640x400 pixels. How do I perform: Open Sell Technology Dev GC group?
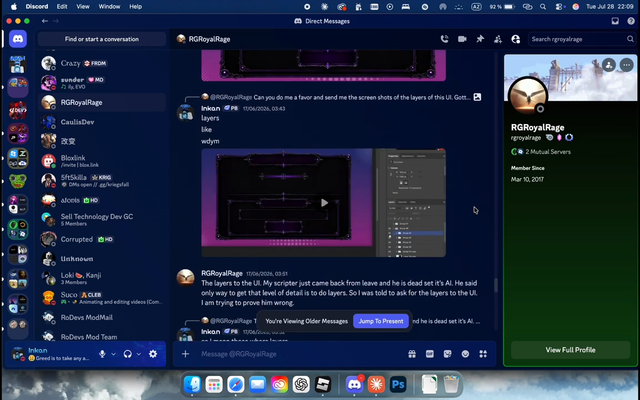(x=102, y=220)
